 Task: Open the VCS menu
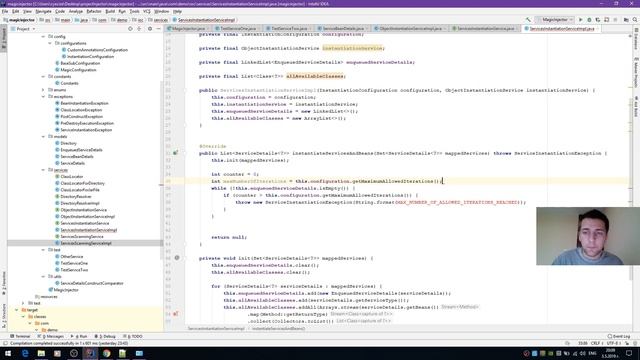pos(147,11)
